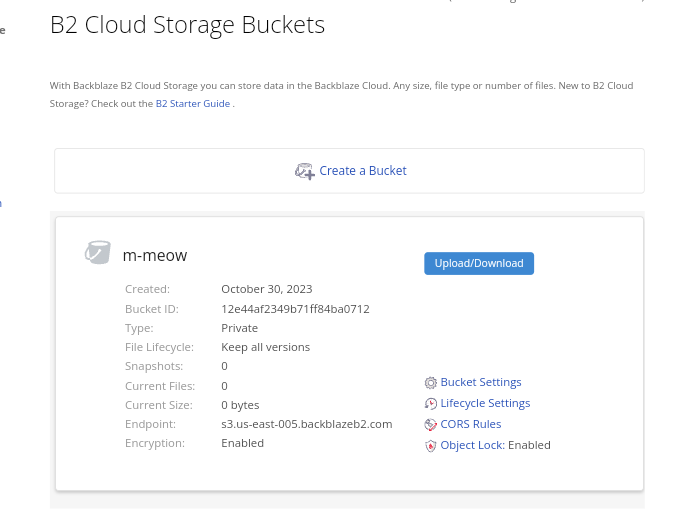Click the Snapshots: label

click(154, 366)
